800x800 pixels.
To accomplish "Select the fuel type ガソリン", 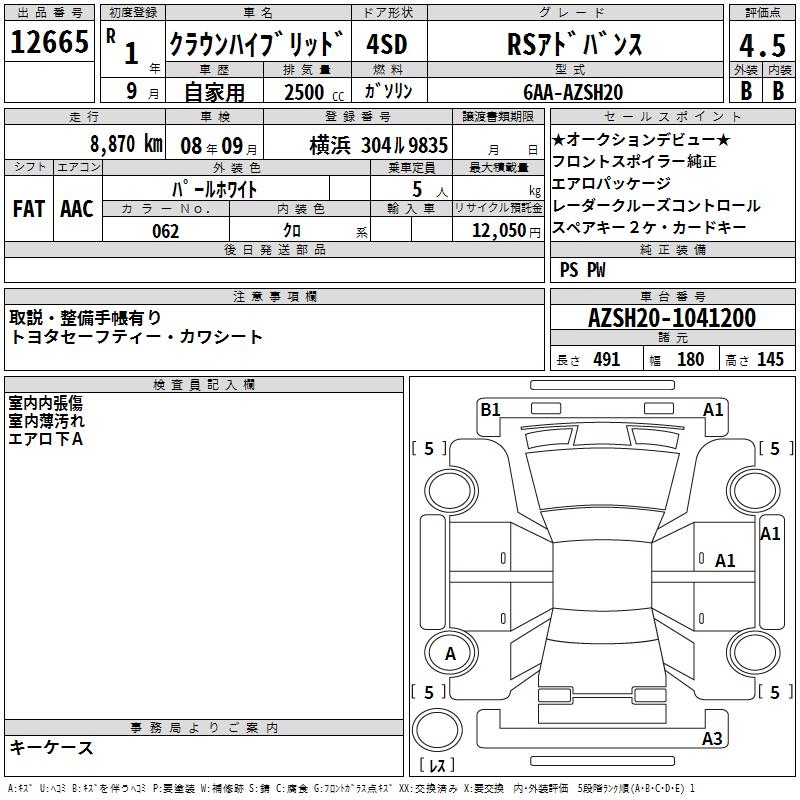I will click(388, 91).
